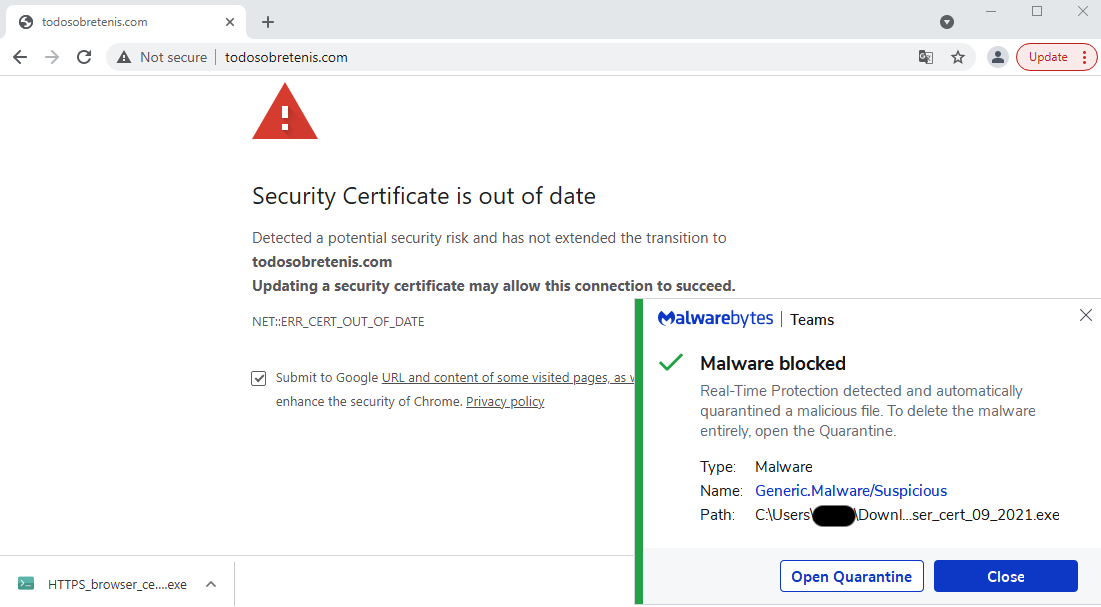Open a new tab with the plus button

pos(268,22)
